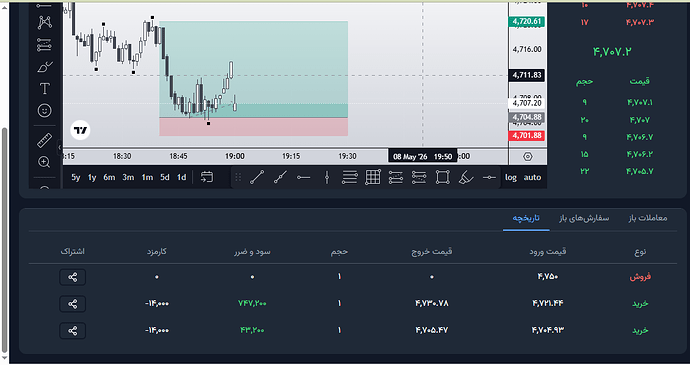Viewport: 690px width, 365px height.
Task: Set chart range to 3m
Action: pyautogui.click(x=128, y=177)
